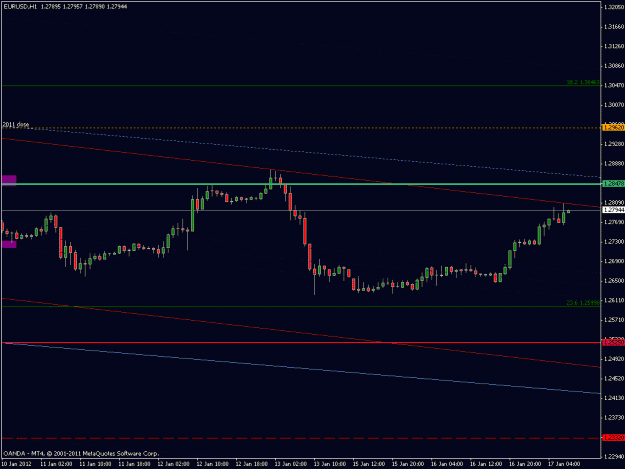Click the white 1.27944 current price tag
This screenshot has width=625, height=469.
(x=613, y=210)
